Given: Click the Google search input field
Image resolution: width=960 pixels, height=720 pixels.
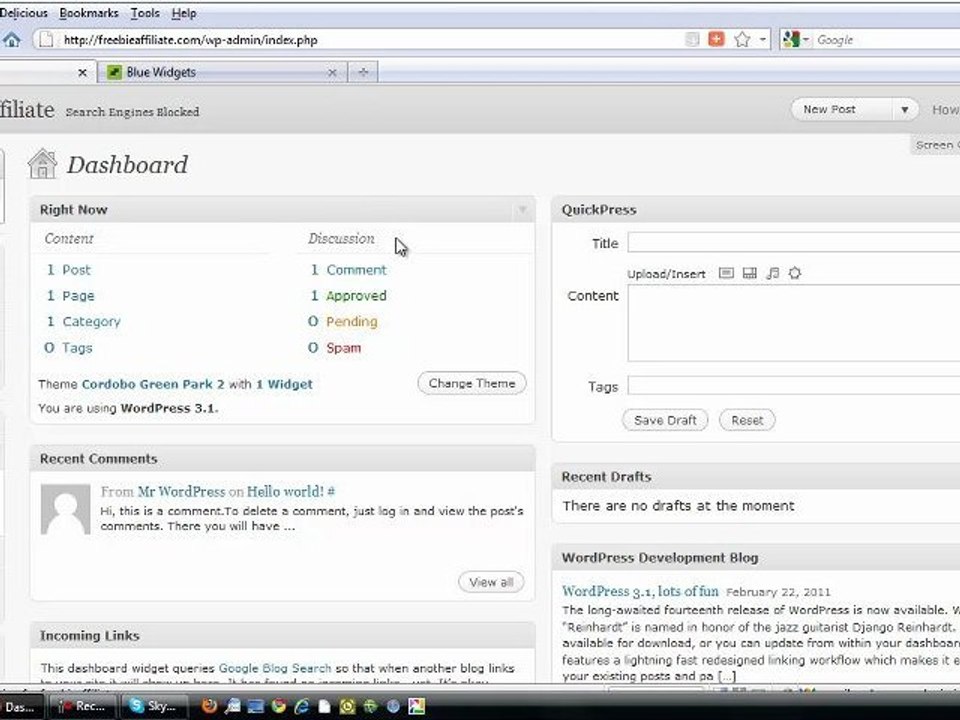Looking at the screenshot, I should click(x=887, y=40).
